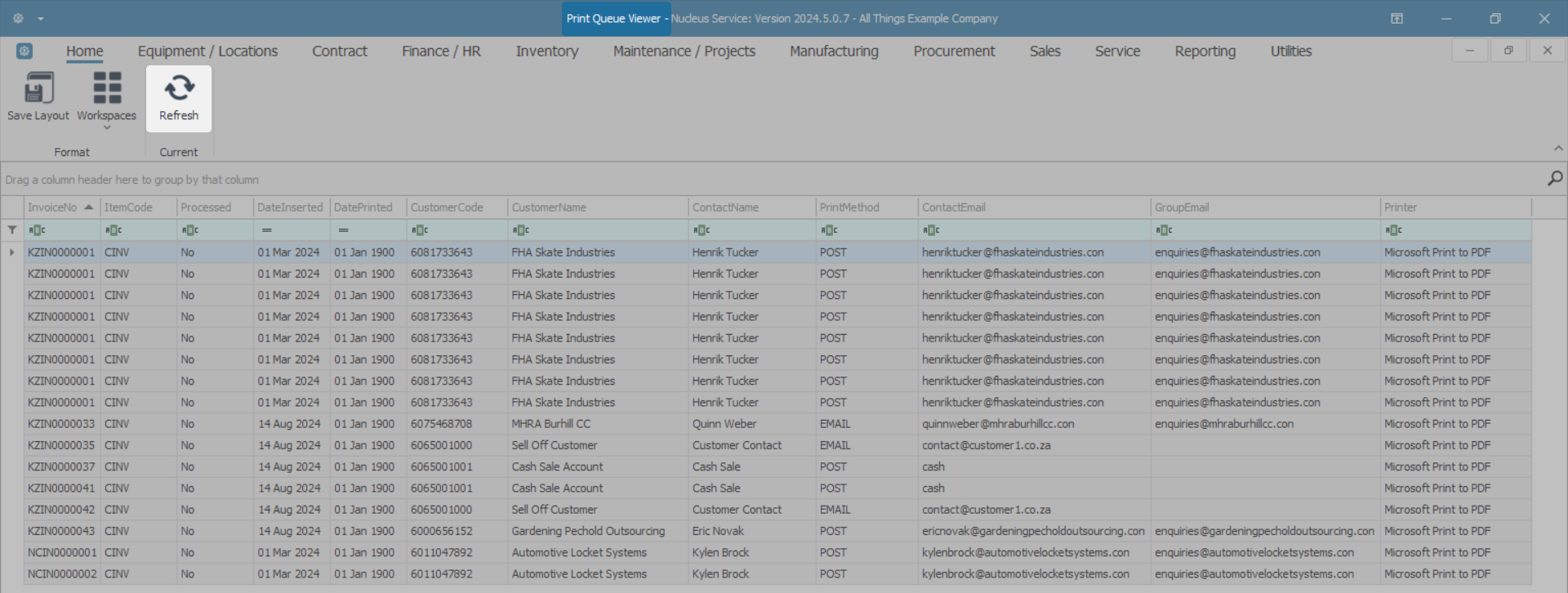Open CustomerCode filter condition selector
The height and width of the screenshot is (593, 1568).
point(420,230)
